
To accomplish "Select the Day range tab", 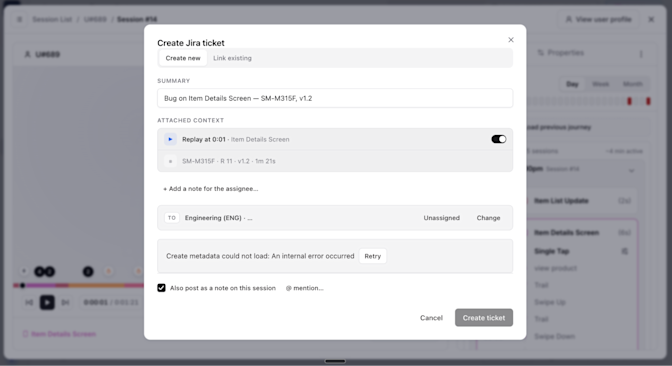I will coord(572,84).
